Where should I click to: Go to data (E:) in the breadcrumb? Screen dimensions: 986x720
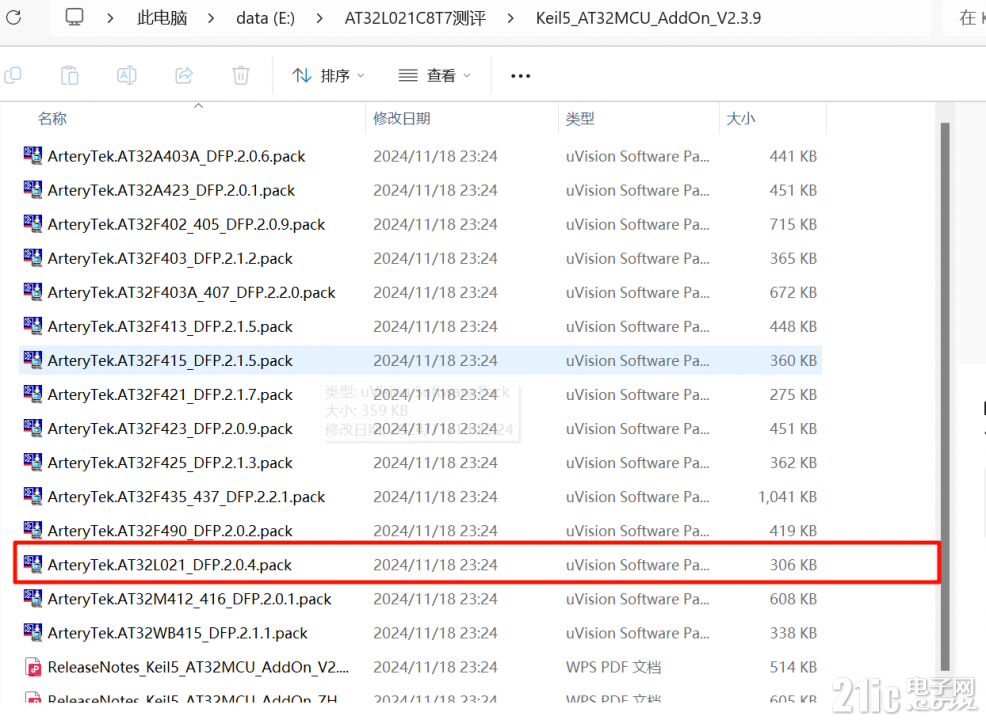click(x=265, y=18)
